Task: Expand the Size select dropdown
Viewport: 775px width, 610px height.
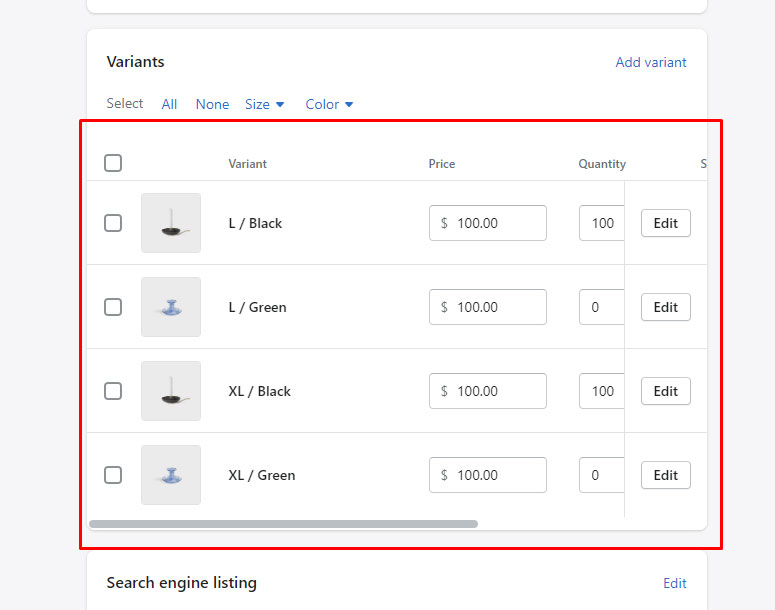Action: coord(265,104)
